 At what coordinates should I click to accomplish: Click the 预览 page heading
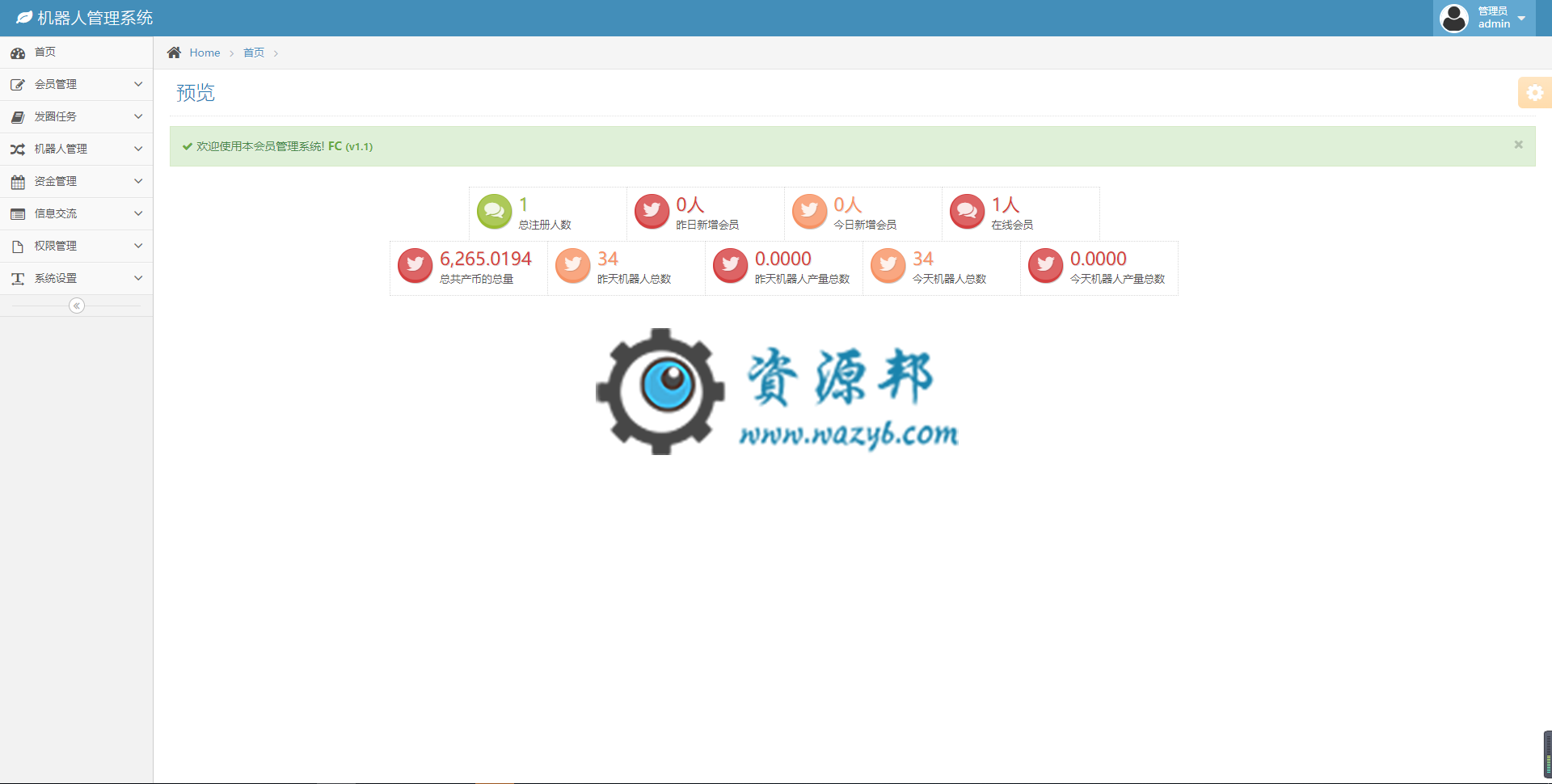[x=196, y=93]
